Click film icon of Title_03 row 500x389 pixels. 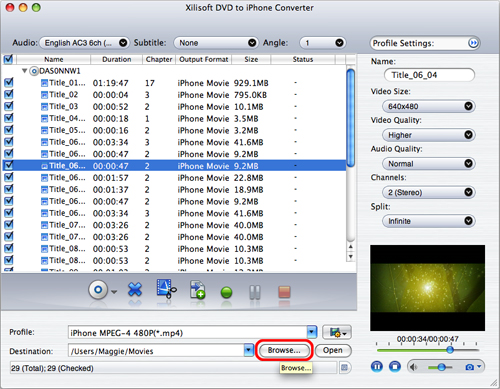44,107
